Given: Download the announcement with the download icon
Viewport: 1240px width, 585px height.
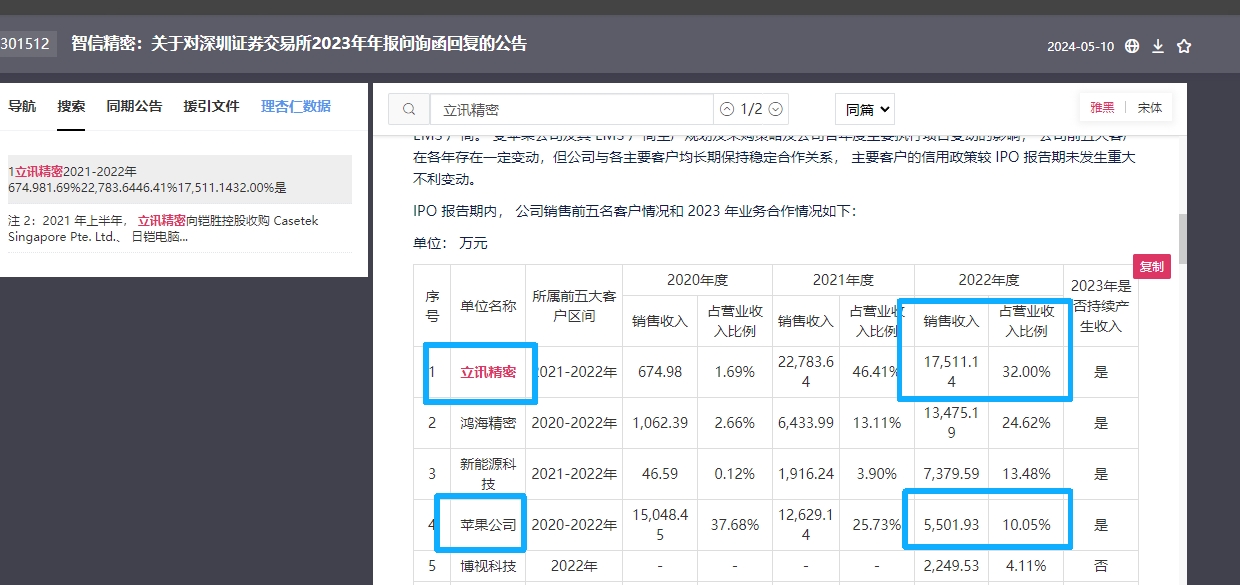Looking at the screenshot, I should coord(1158,46).
